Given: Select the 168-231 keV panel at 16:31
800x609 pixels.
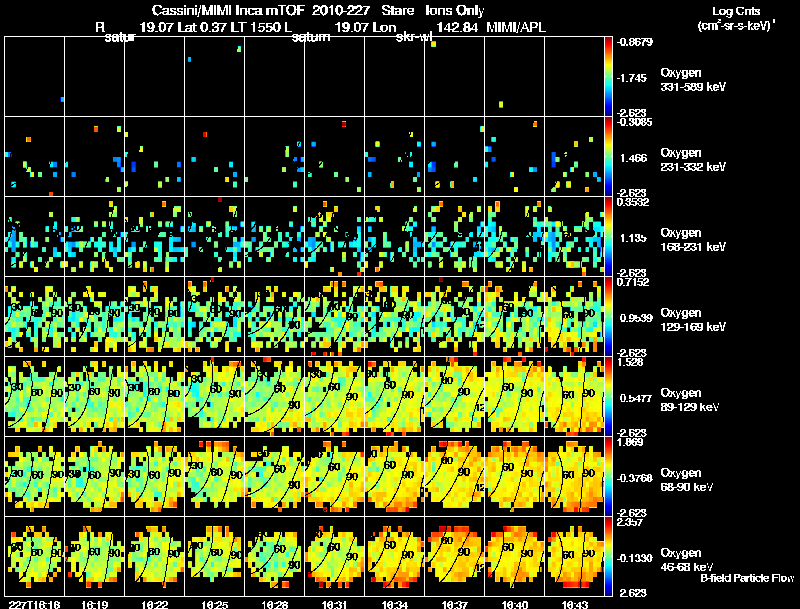Looking at the screenshot, I should click(334, 236).
